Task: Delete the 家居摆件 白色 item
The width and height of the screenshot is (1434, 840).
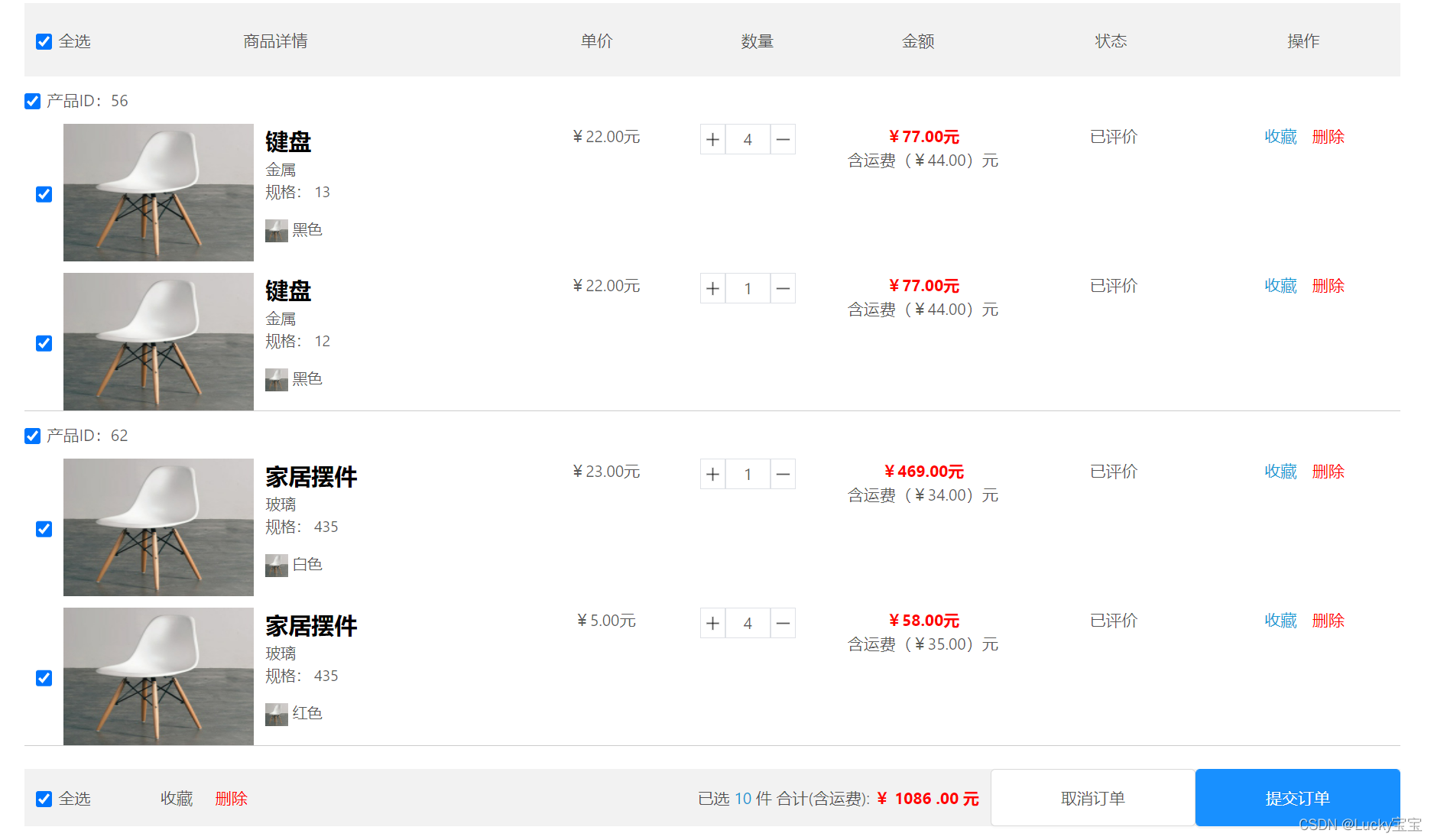Action: pyautogui.click(x=1328, y=472)
